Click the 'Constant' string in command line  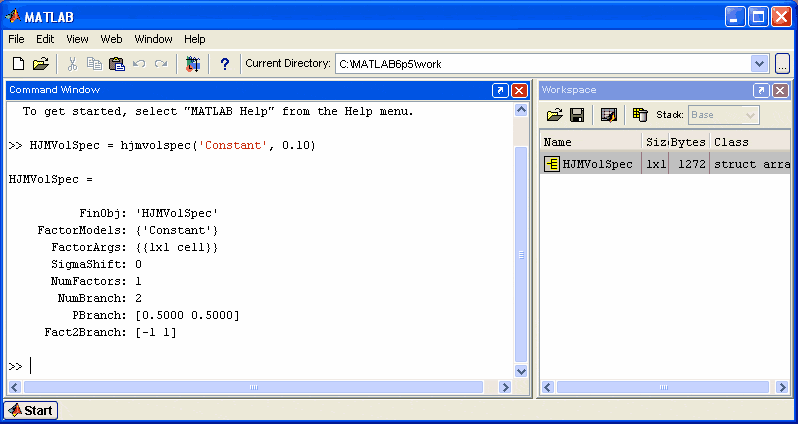click(233, 146)
